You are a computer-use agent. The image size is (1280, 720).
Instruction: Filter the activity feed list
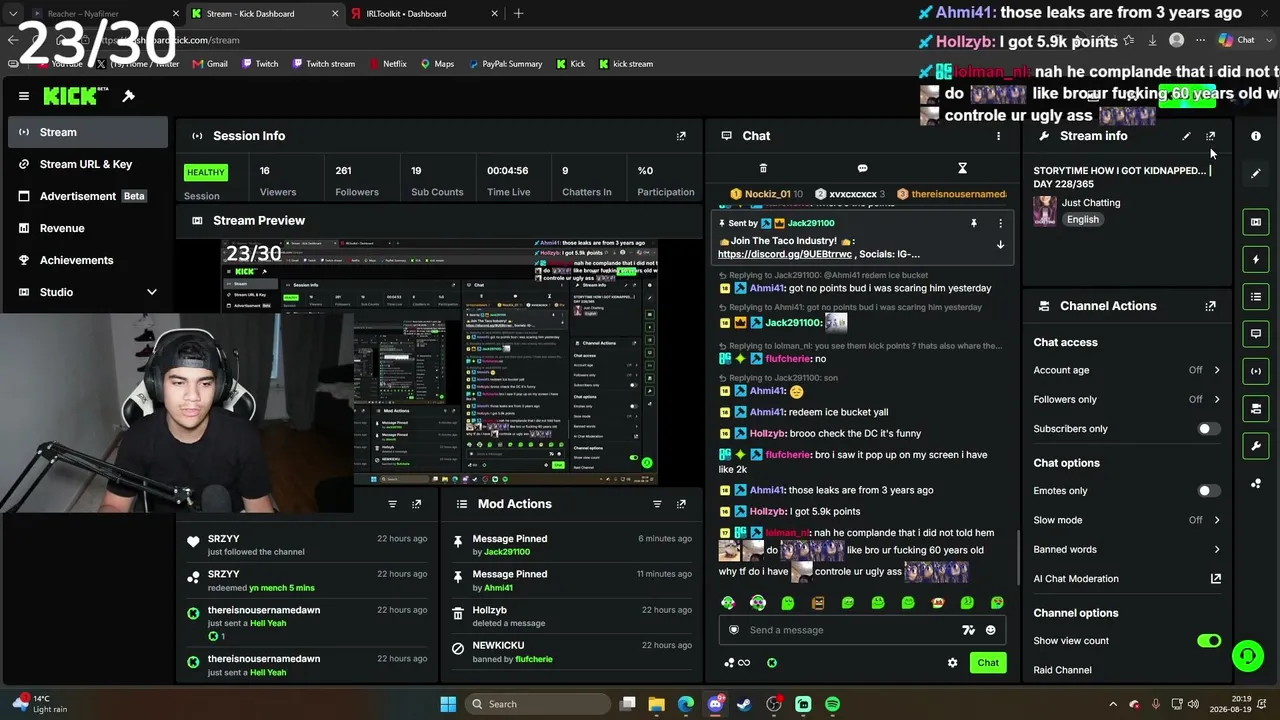pos(392,504)
